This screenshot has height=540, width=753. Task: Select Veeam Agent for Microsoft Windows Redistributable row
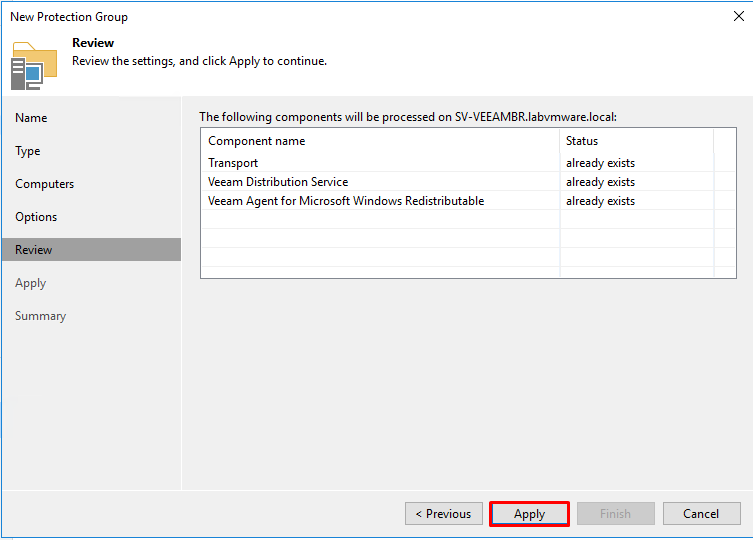(x=468, y=201)
